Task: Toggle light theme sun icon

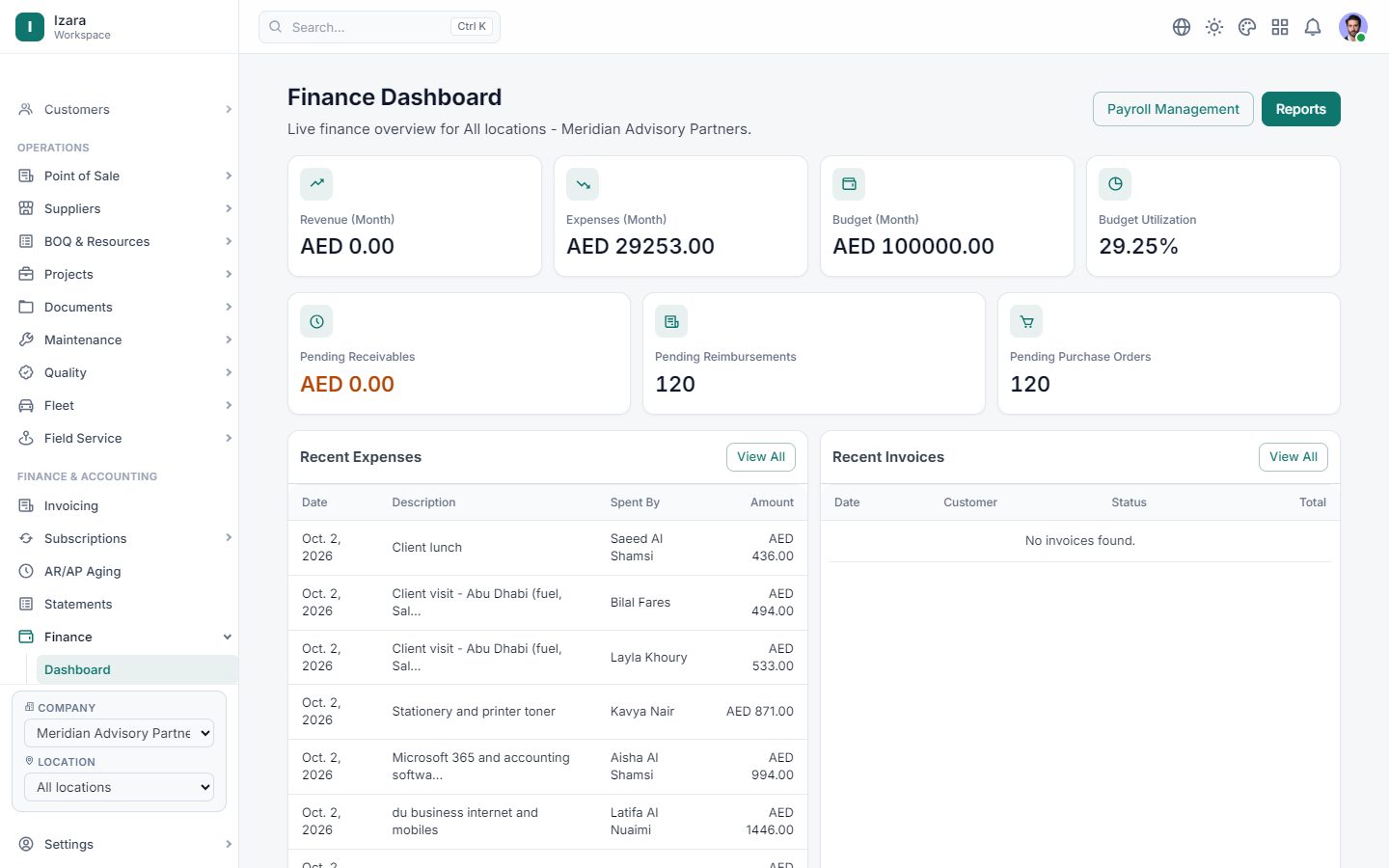Action: tap(1214, 27)
